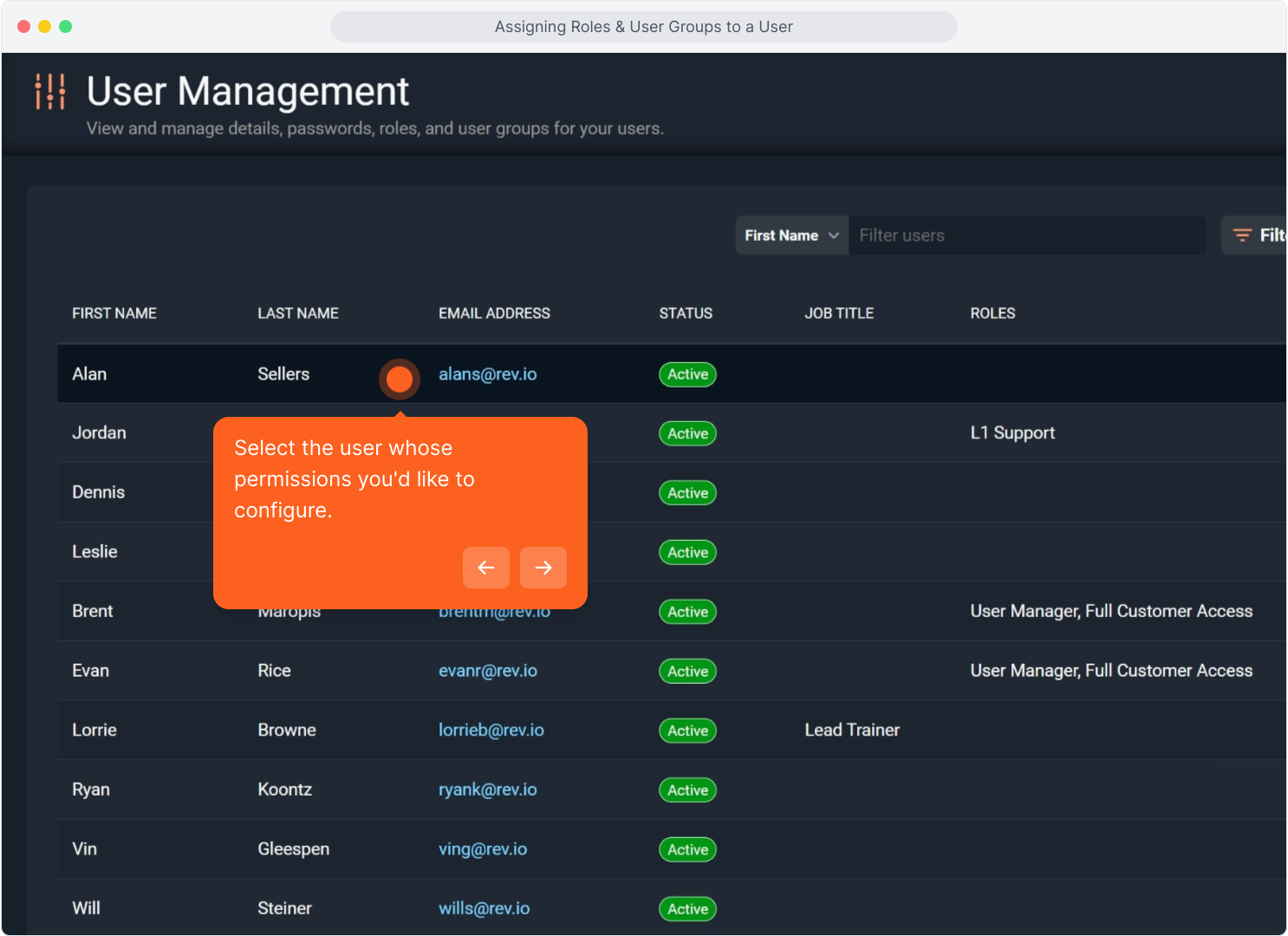The width and height of the screenshot is (1288, 936).
Task: Open wills@rev.io email link
Action: (x=484, y=908)
